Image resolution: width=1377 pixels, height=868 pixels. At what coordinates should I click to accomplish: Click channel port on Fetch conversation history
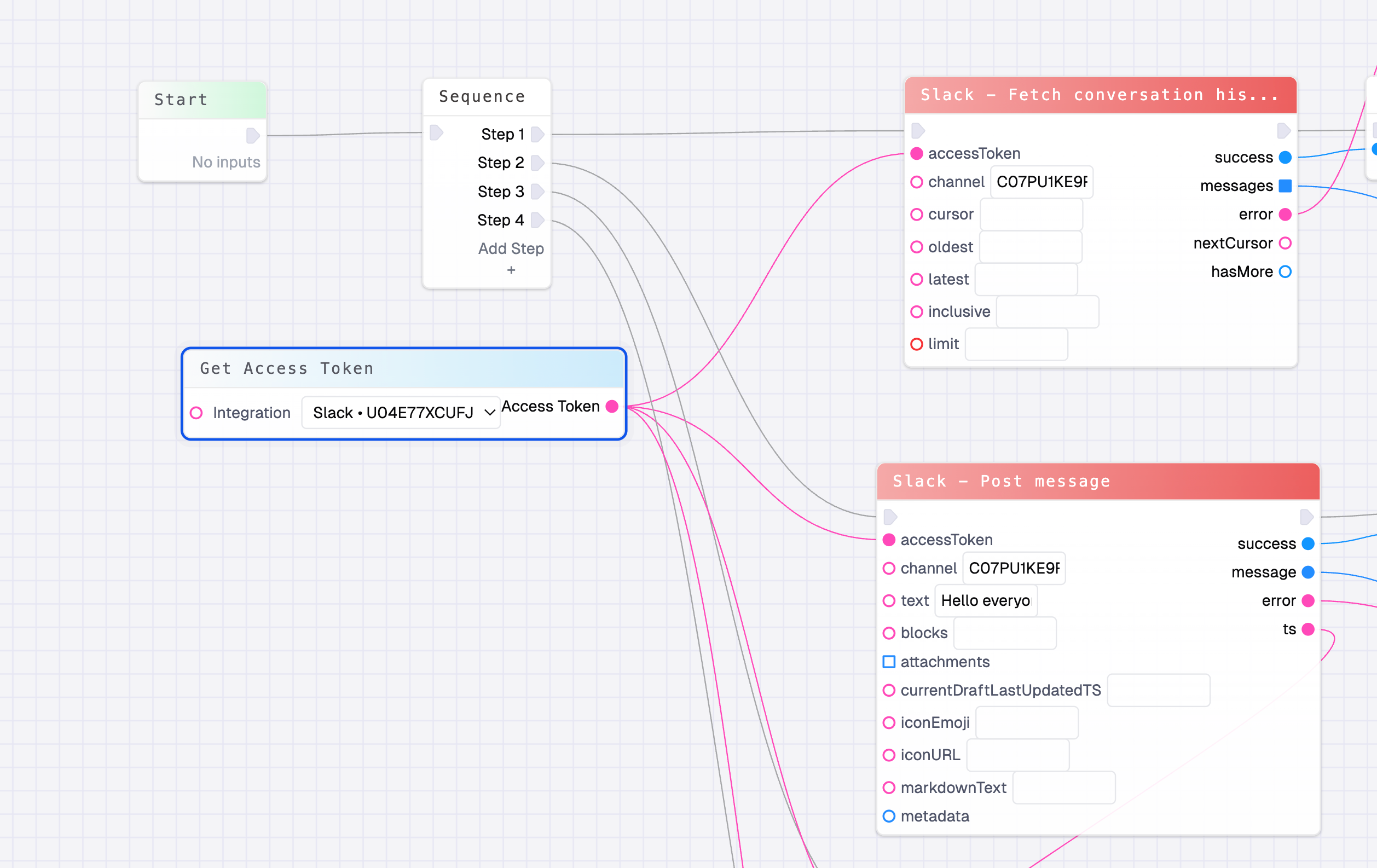pyautogui.click(x=917, y=182)
